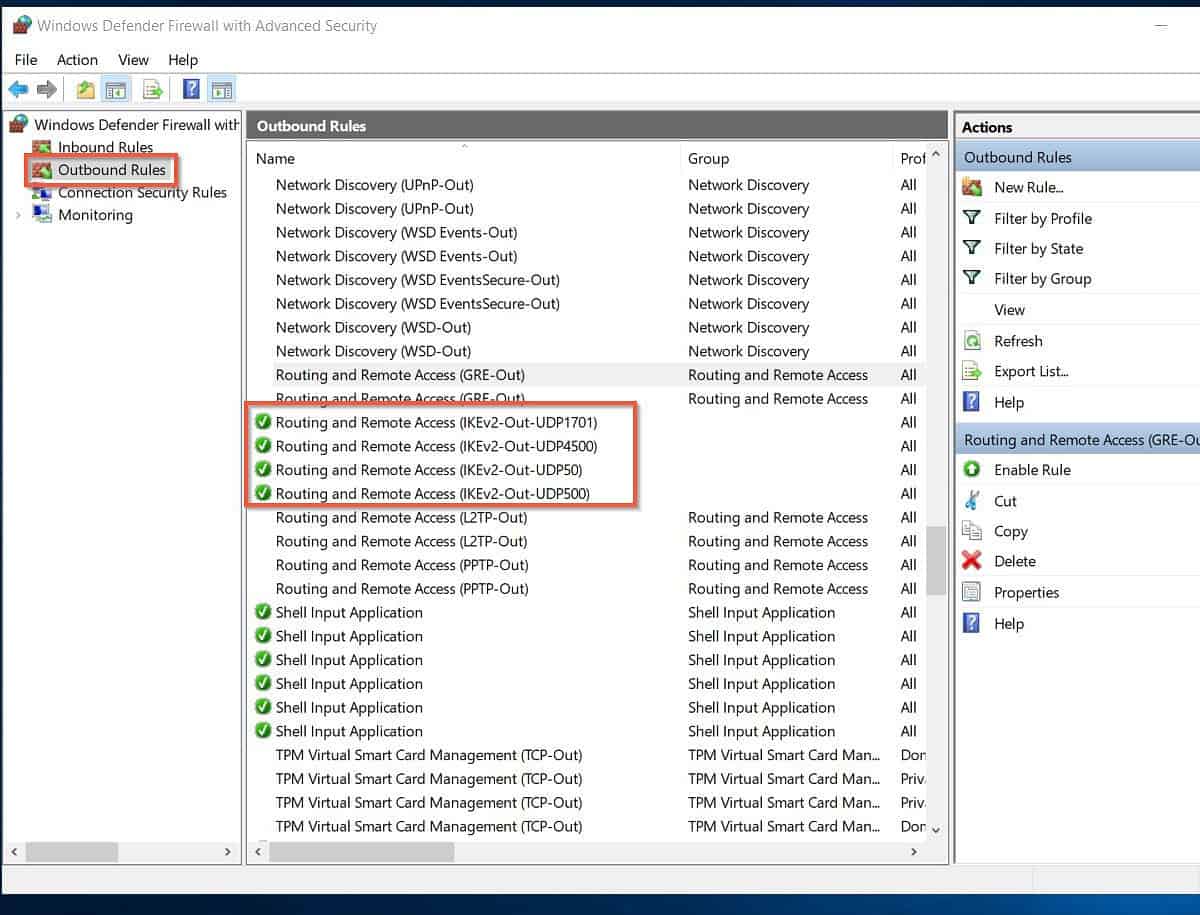The width and height of the screenshot is (1200, 915).
Task: Open the Action menu
Action: [x=77, y=60]
